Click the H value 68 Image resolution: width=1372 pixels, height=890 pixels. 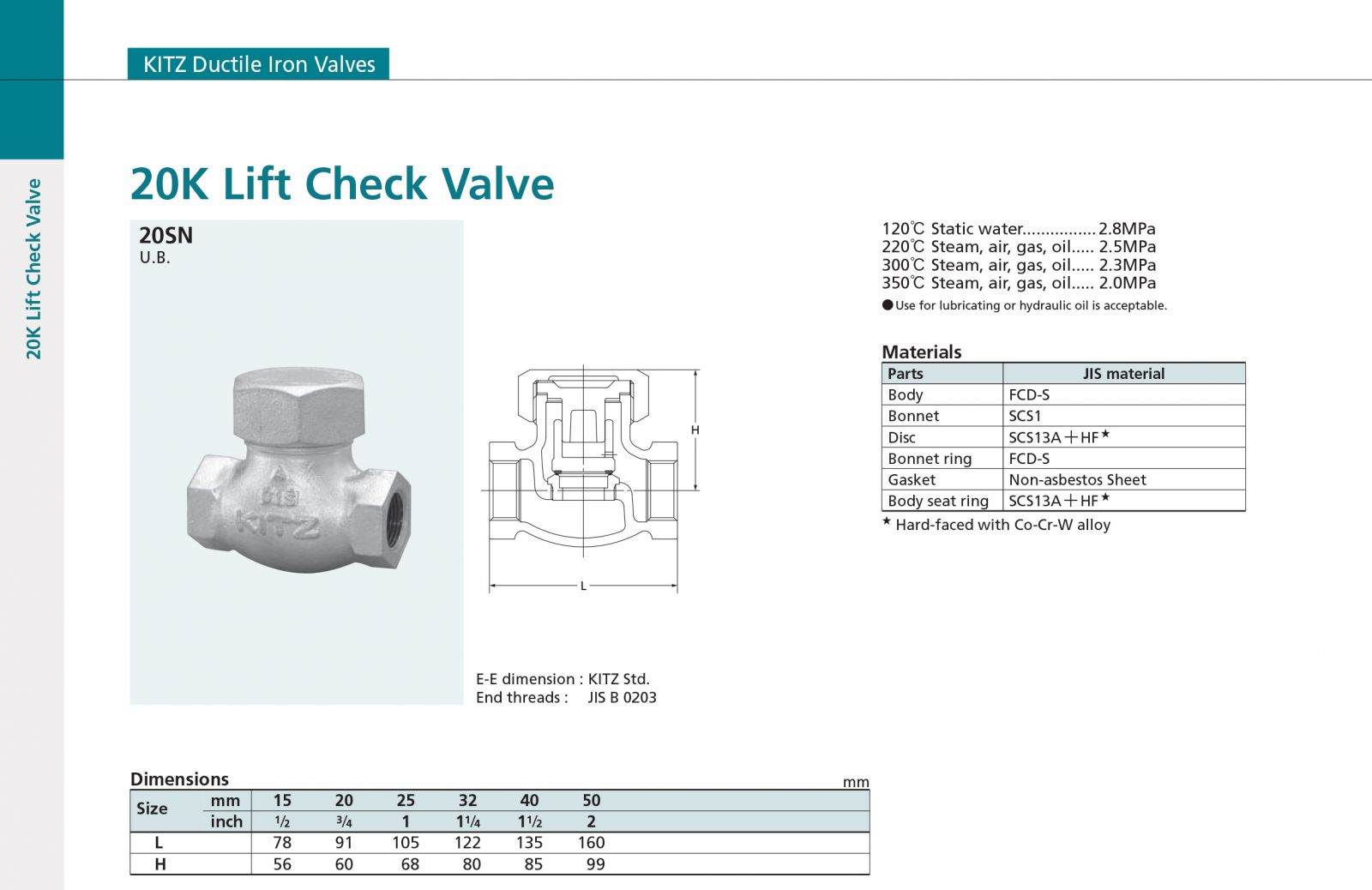(410, 864)
